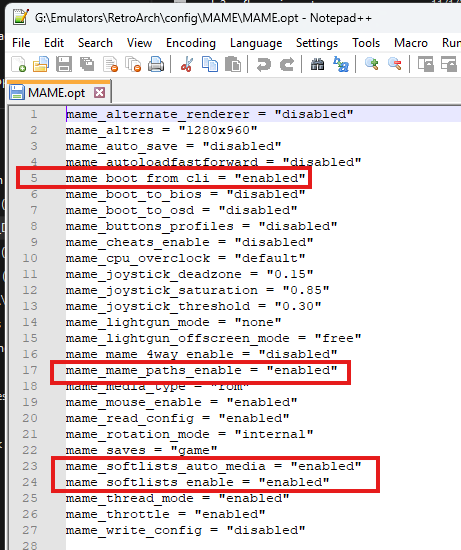Viewport: 461px width, 550px height.
Task: Open the Edit menu
Action: click(54, 43)
